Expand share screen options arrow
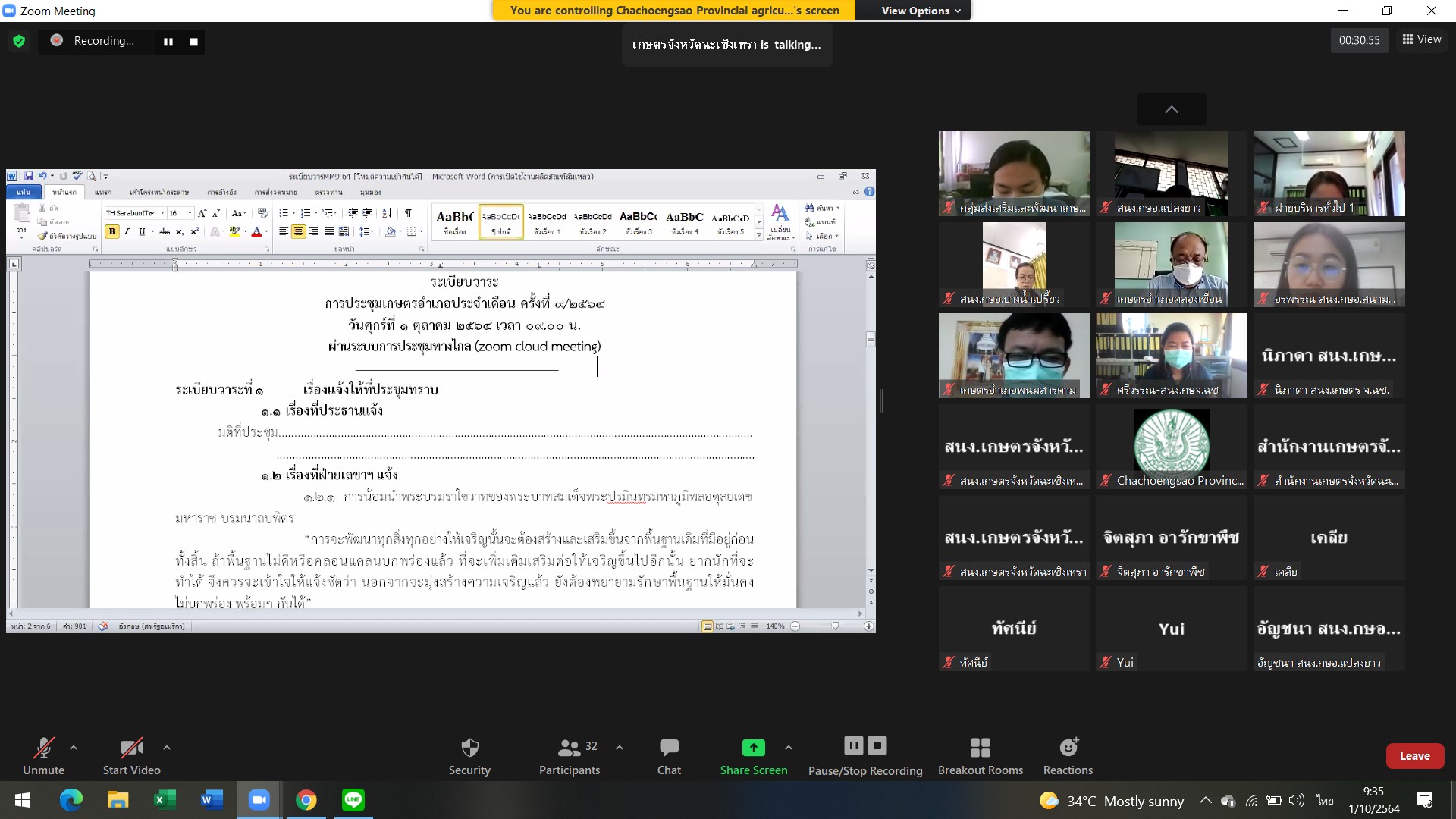 pyautogui.click(x=789, y=748)
